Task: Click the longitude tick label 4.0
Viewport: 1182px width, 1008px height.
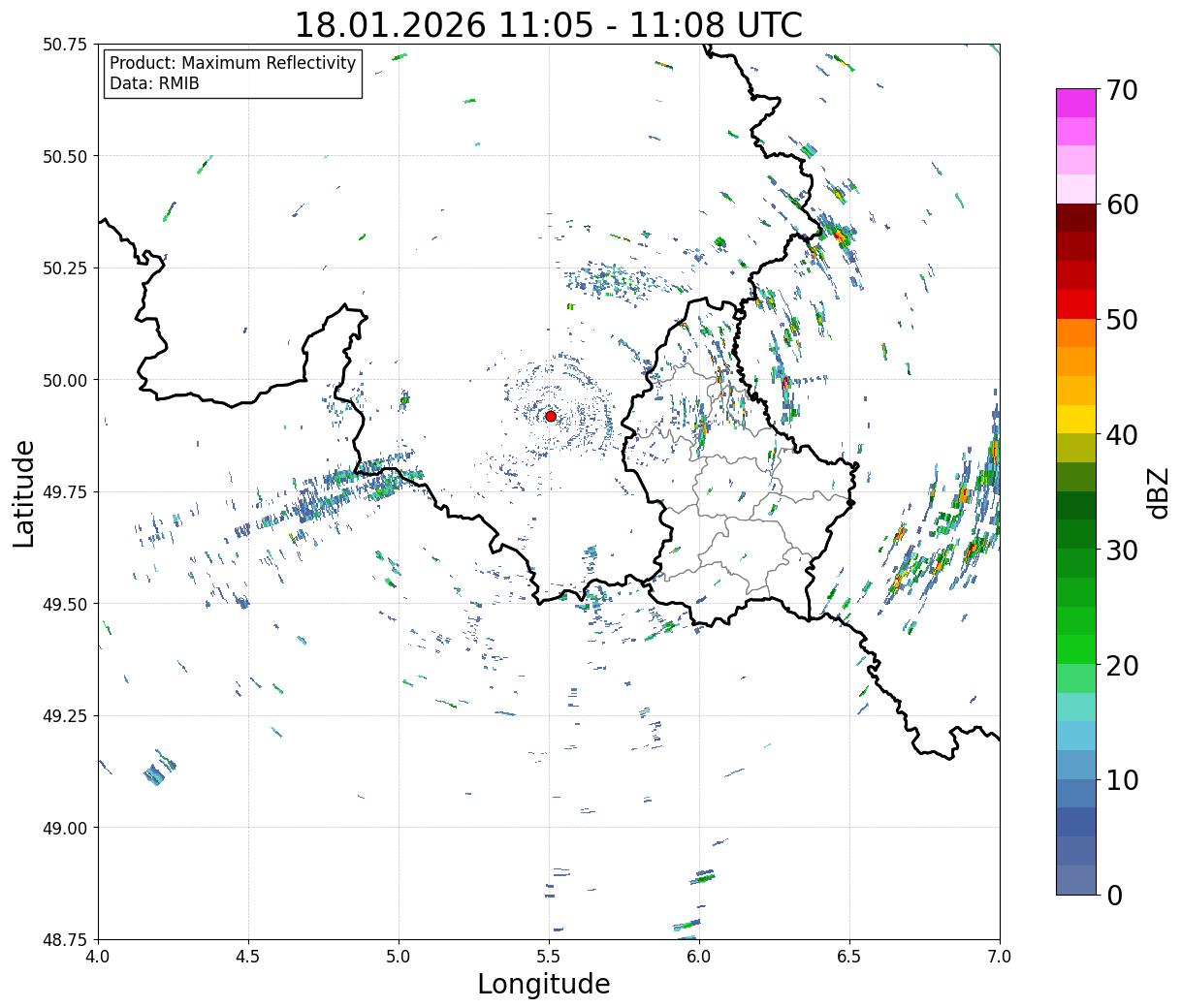Action: click(98, 957)
